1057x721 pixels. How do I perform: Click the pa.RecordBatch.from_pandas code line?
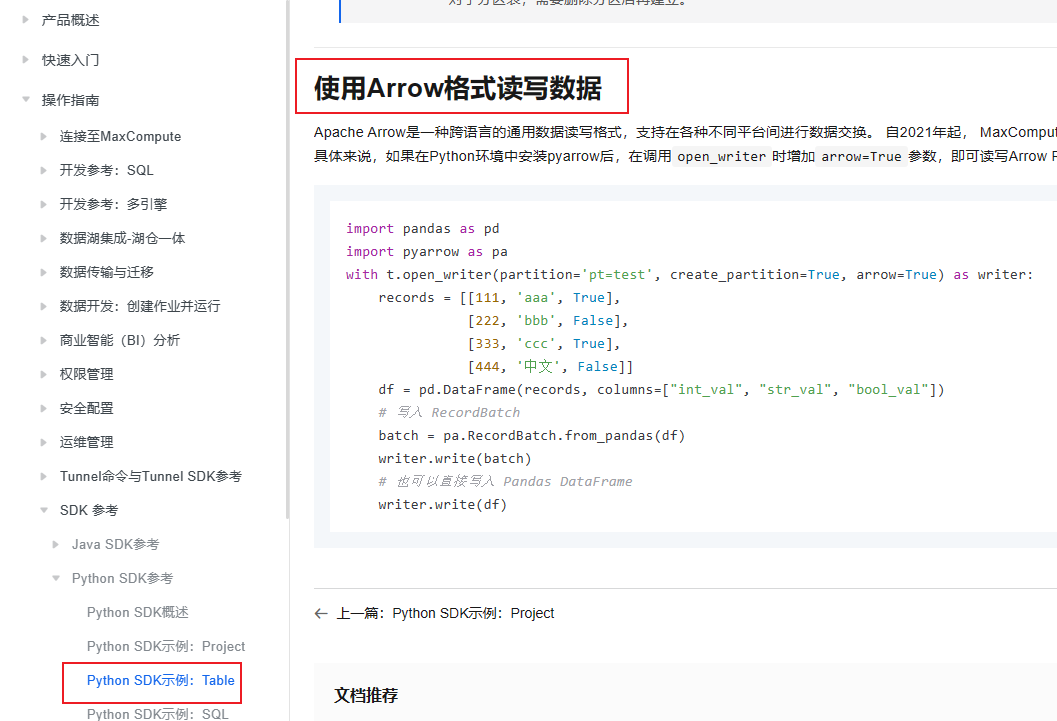tap(532, 435)
